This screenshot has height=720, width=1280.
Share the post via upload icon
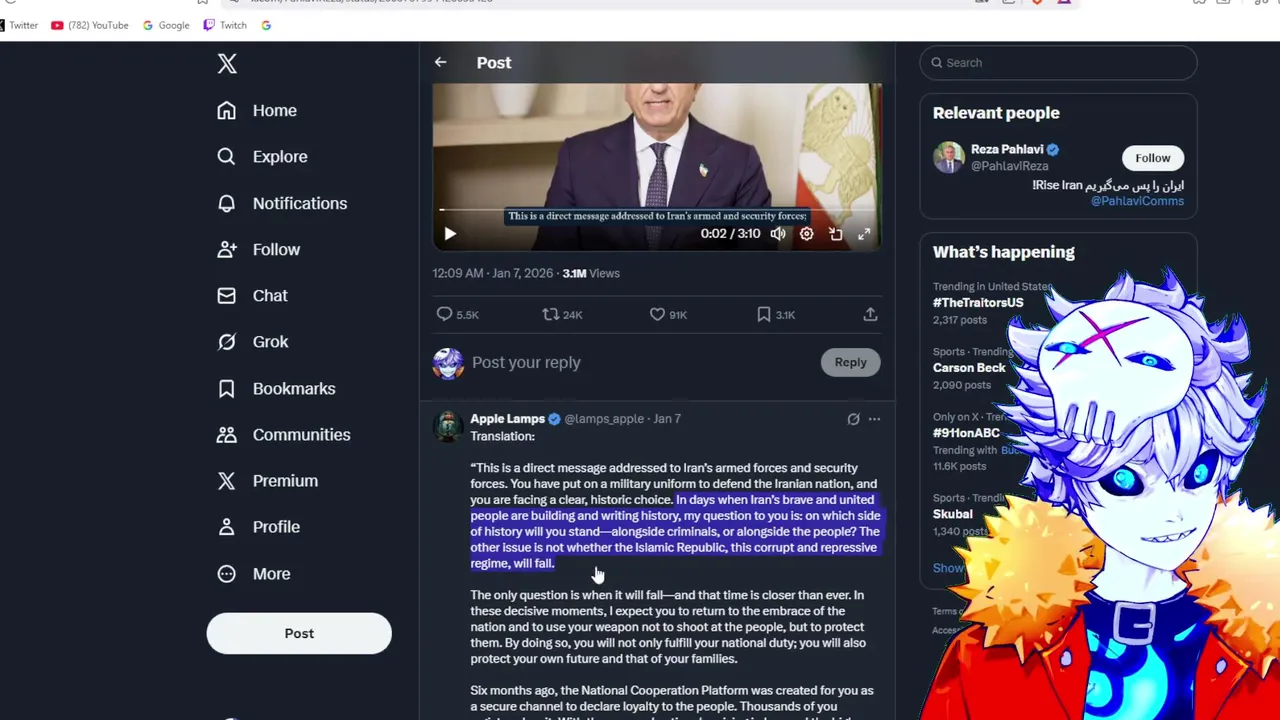[870, 314]
